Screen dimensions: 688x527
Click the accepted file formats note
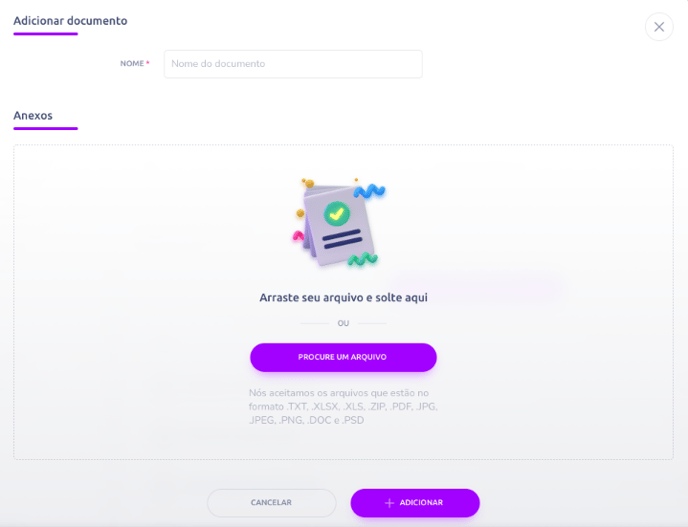[x=343, y=406]
